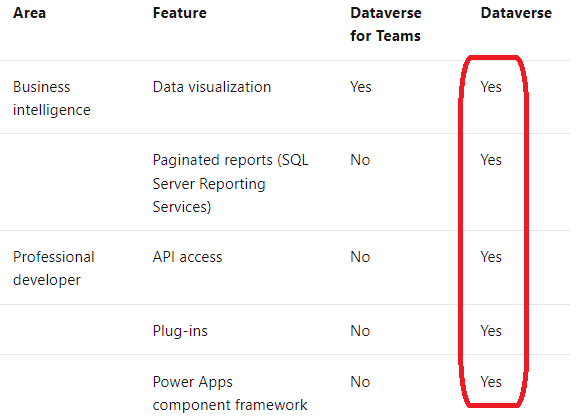The width and height of the screenshot is (587, 420).
Task: Click Dataverse Yes for API access
Action: pyautogui.click(x=491, y=257)
